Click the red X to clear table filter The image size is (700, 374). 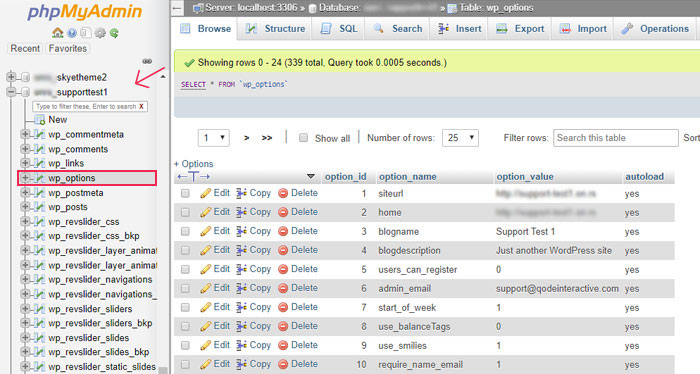click(x=142, y=106)
